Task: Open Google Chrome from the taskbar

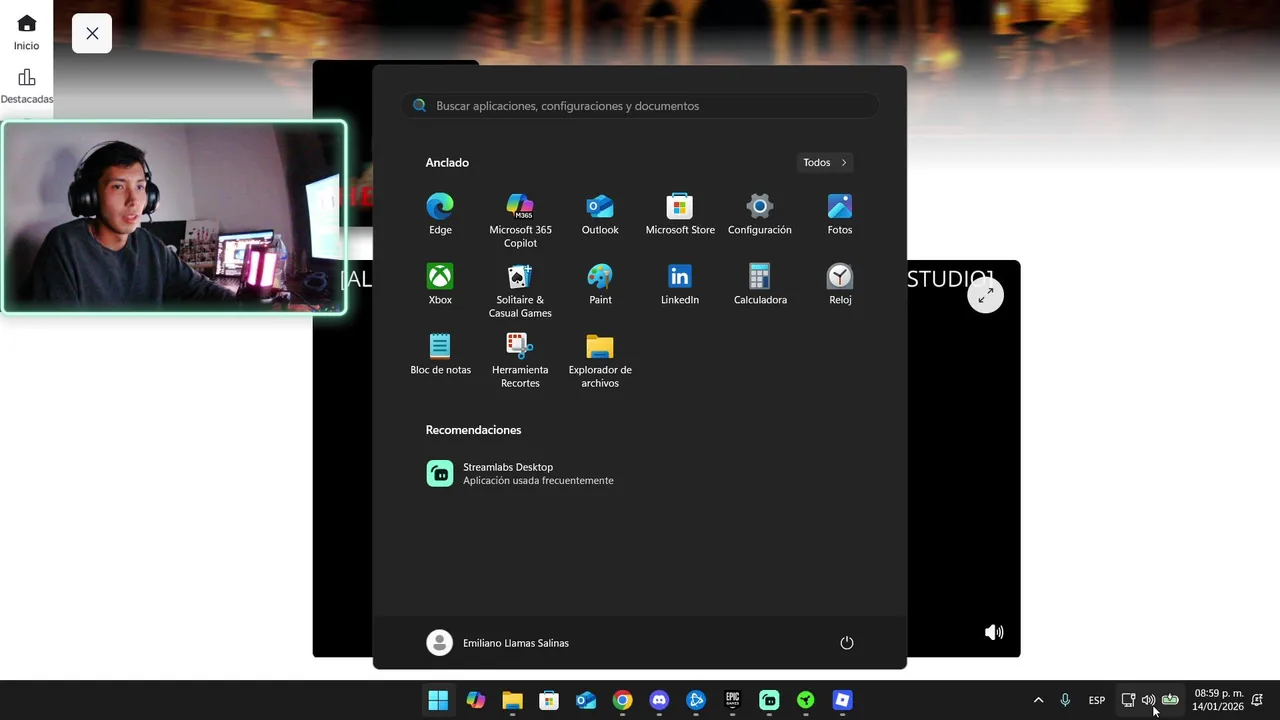Action: click(622, 700)
